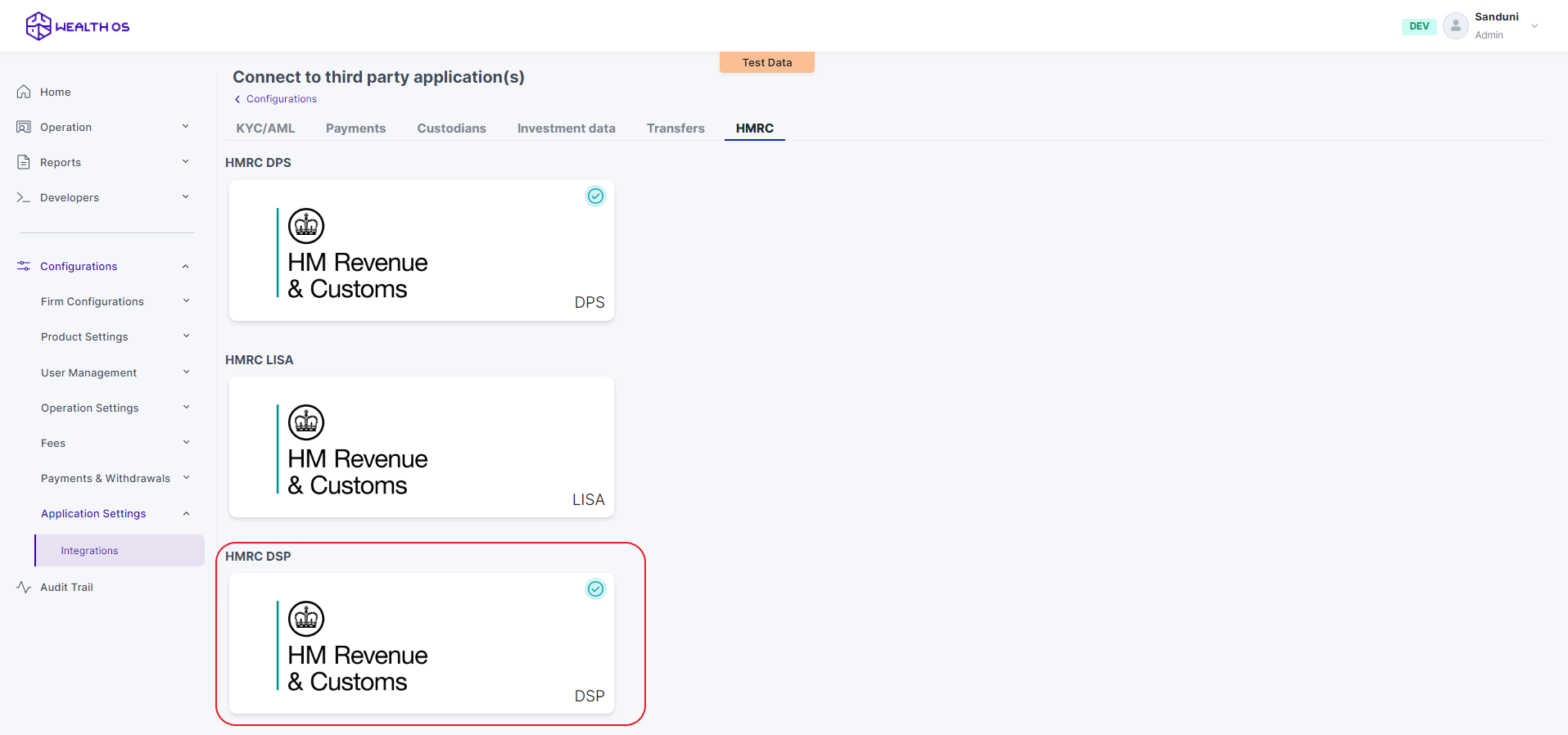Click the Developers terminal icon
1568x735 pixels.
24,197
